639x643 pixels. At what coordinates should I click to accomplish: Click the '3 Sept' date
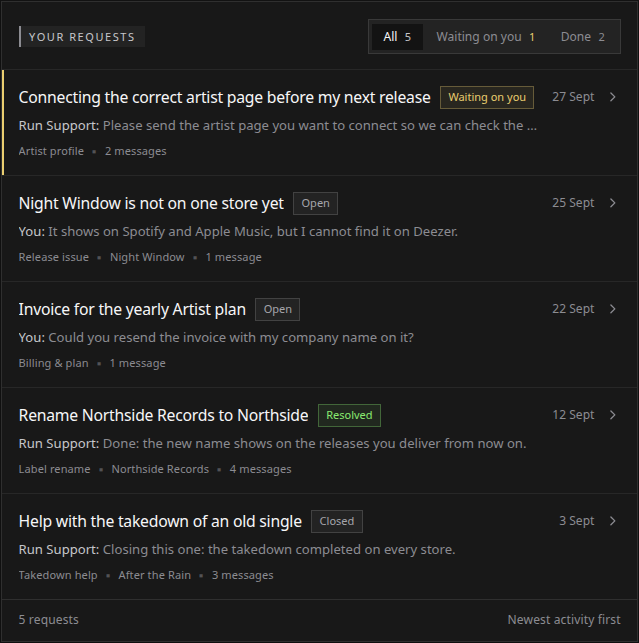tap(577, 521)
